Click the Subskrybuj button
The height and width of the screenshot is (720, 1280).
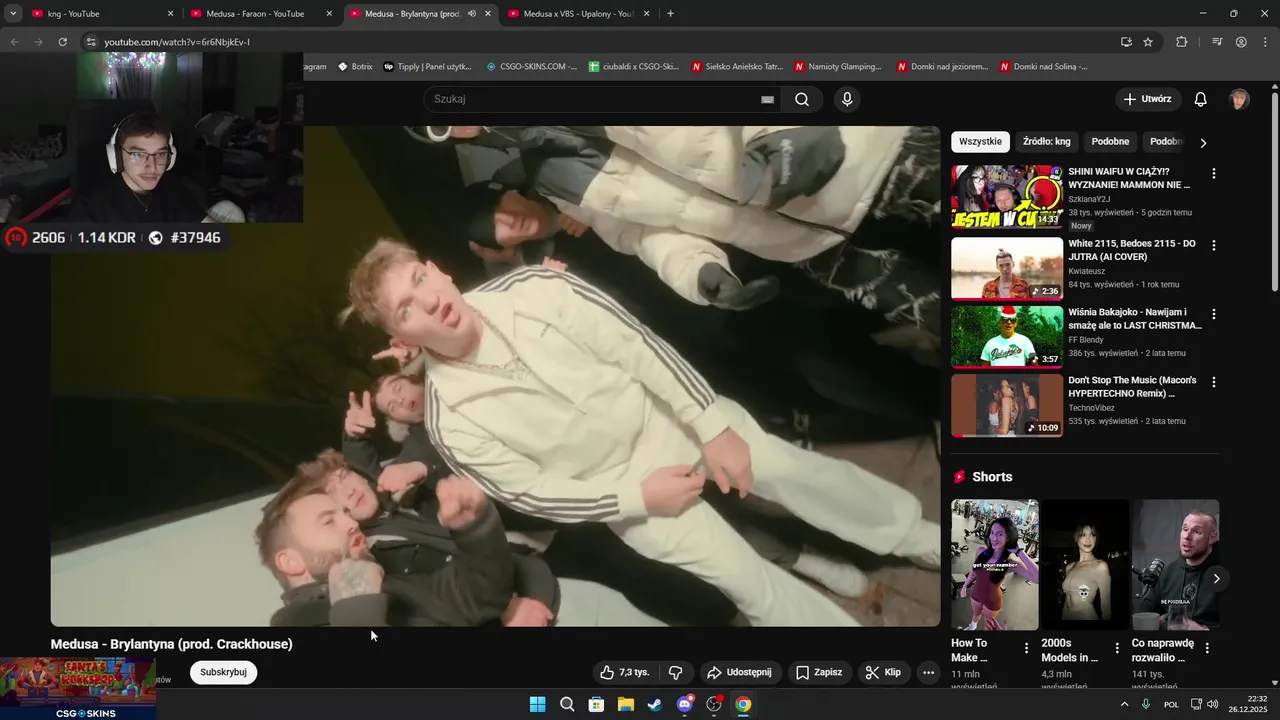(x=223, y=672)
